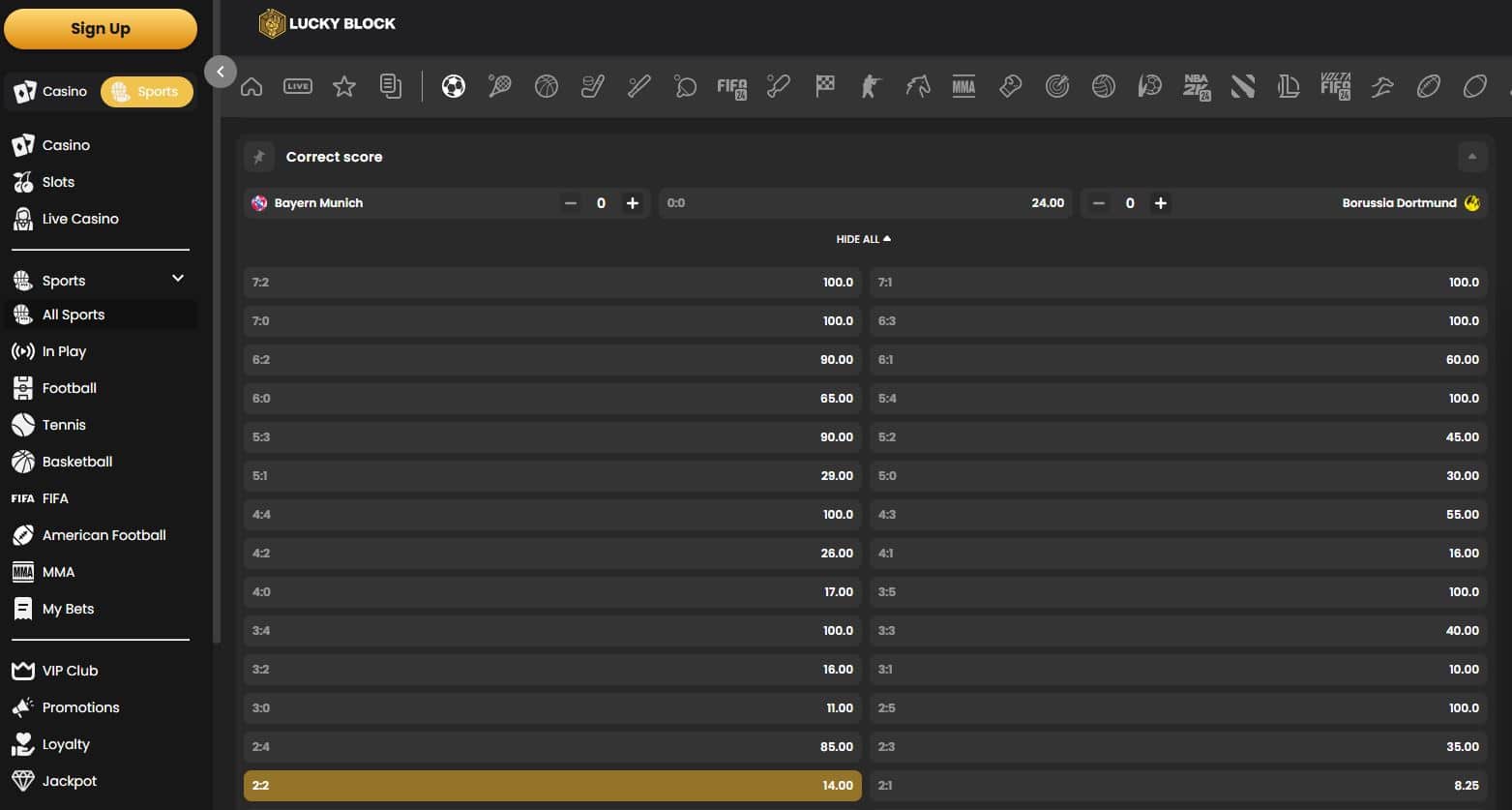Switch to Casino mode toggle
The height and width of the screenshot is (810, 1512).
(x=51, y=92)
